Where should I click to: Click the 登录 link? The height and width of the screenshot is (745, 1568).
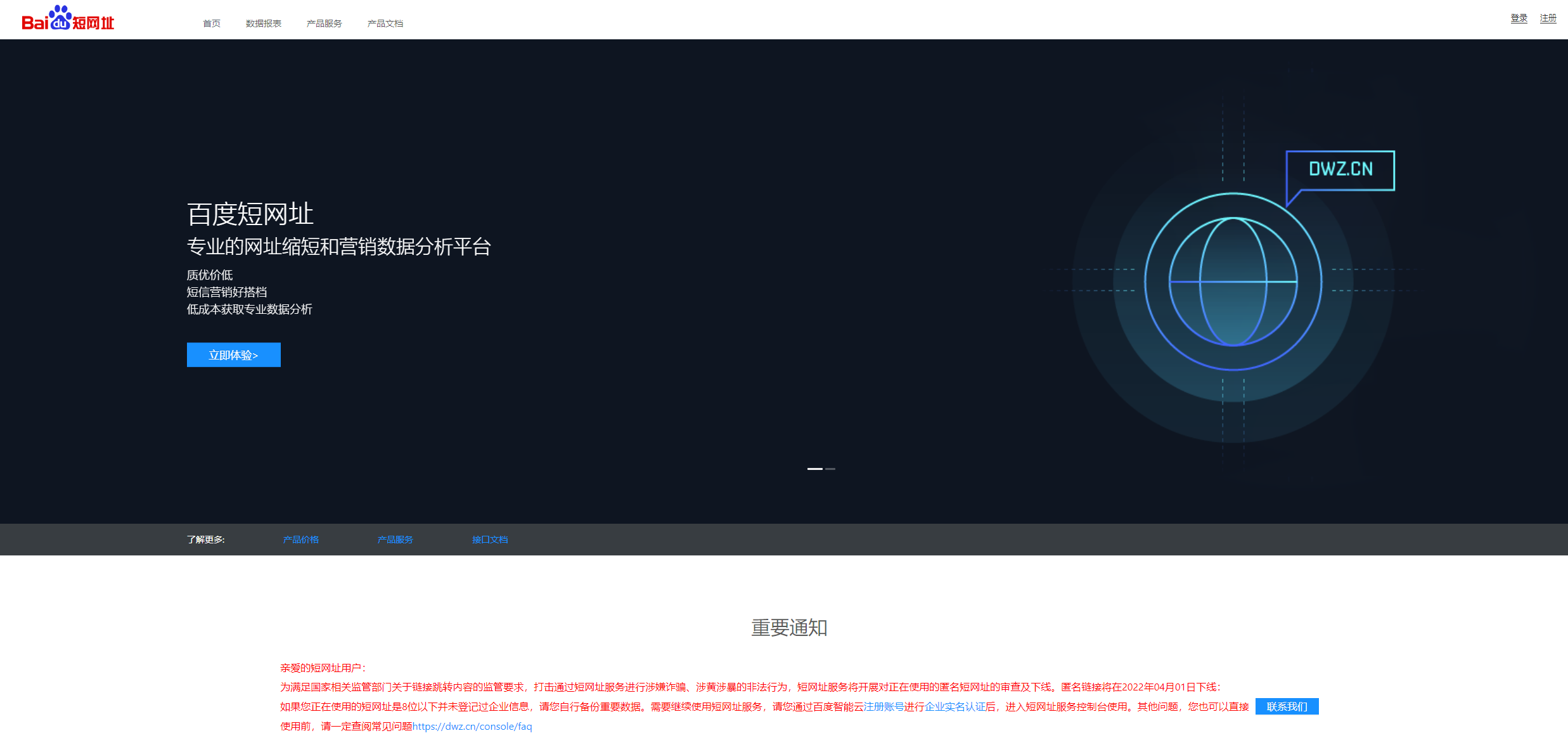(x=1519, y=18)
